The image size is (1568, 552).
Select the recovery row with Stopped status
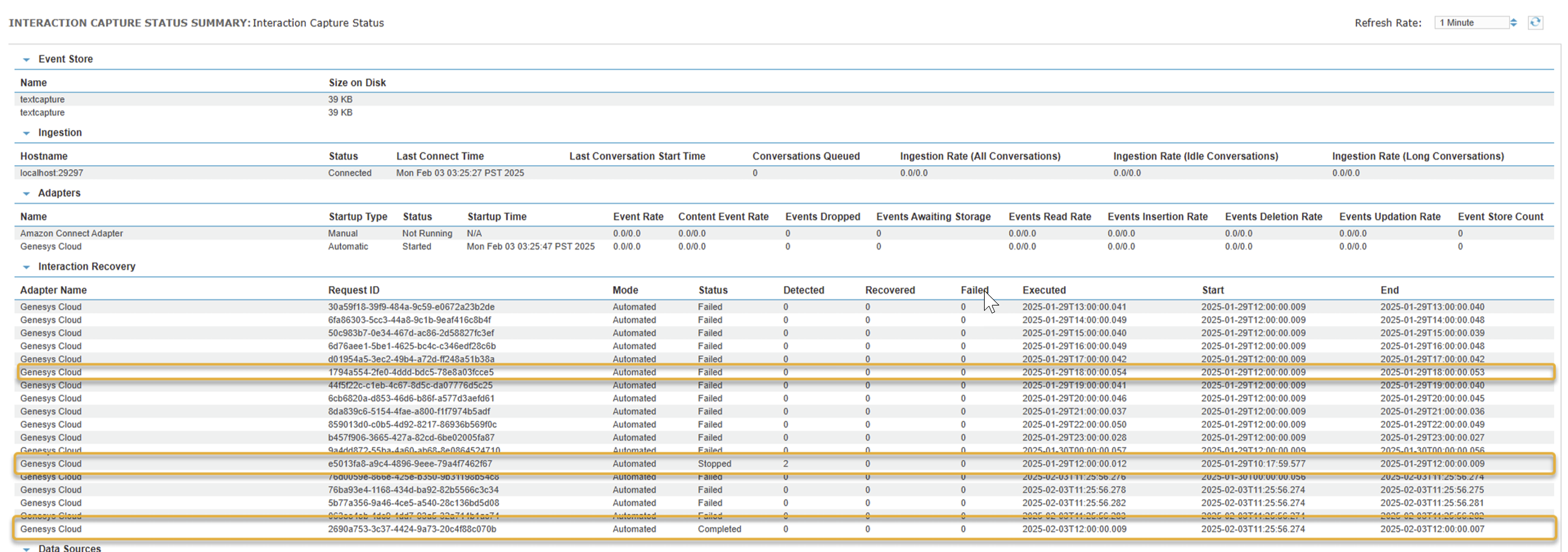(x=714, y=464)
